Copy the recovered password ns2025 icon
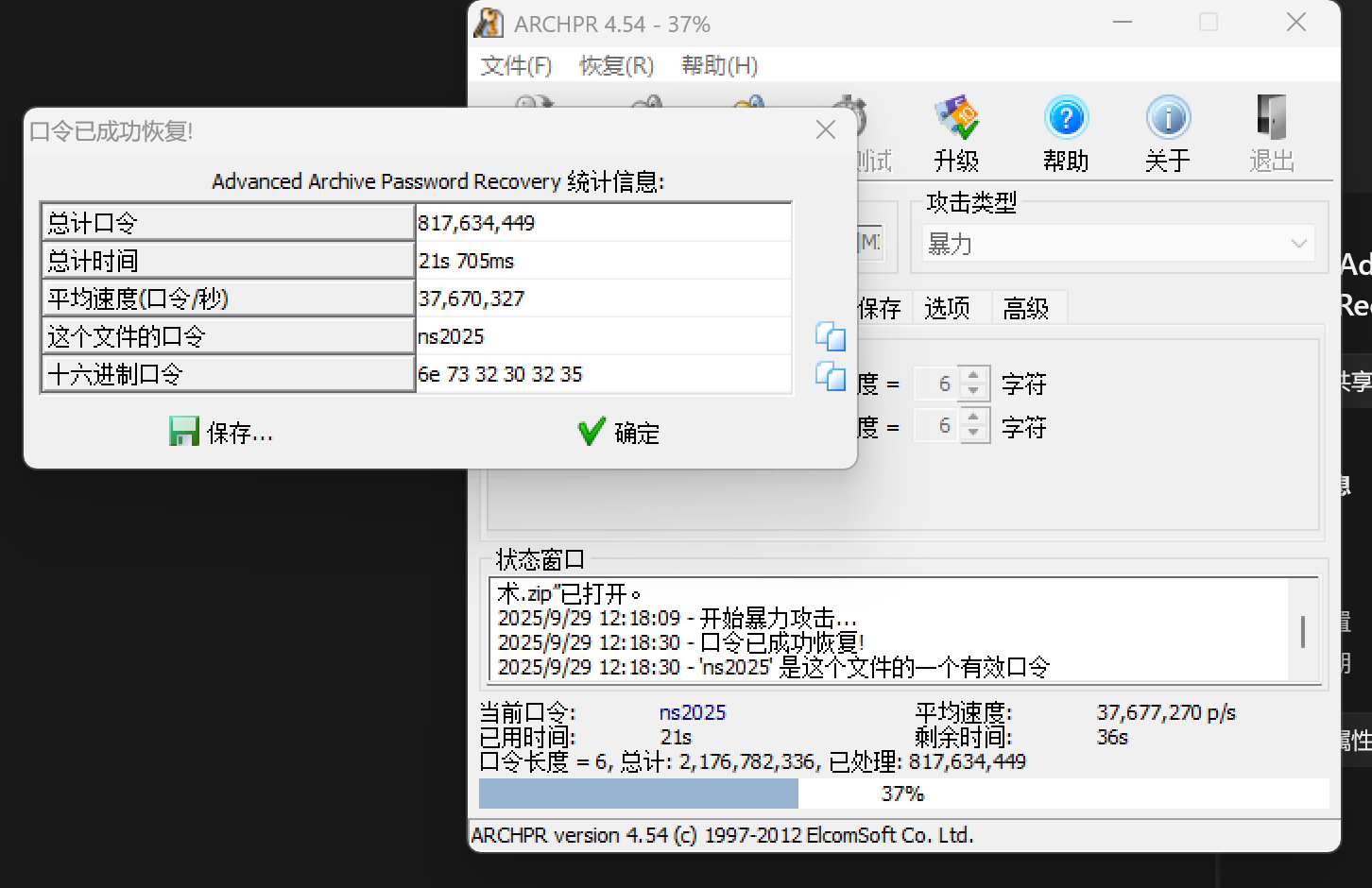The height and width of the screenshot is (888, 1372). [x=830, y=336]
